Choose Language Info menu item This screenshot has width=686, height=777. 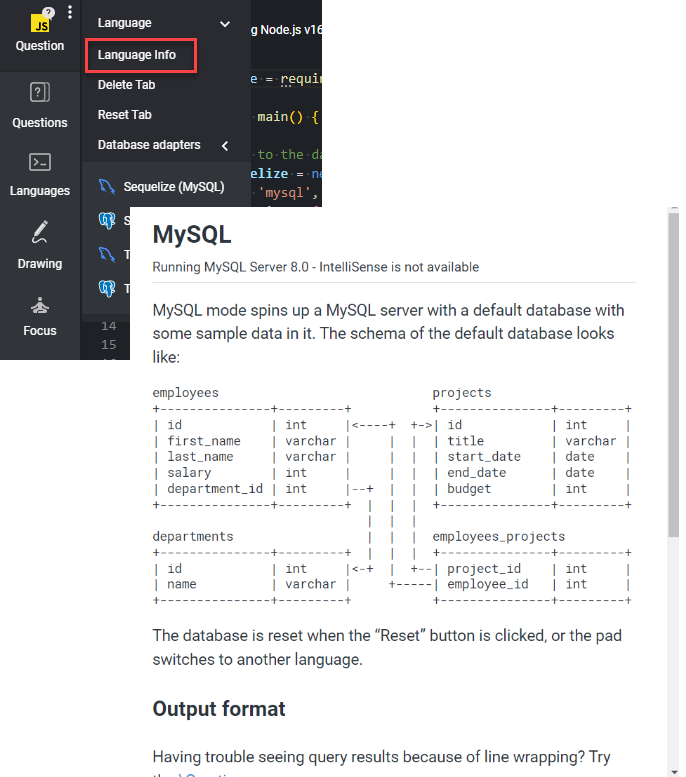(x=137, y=55)
